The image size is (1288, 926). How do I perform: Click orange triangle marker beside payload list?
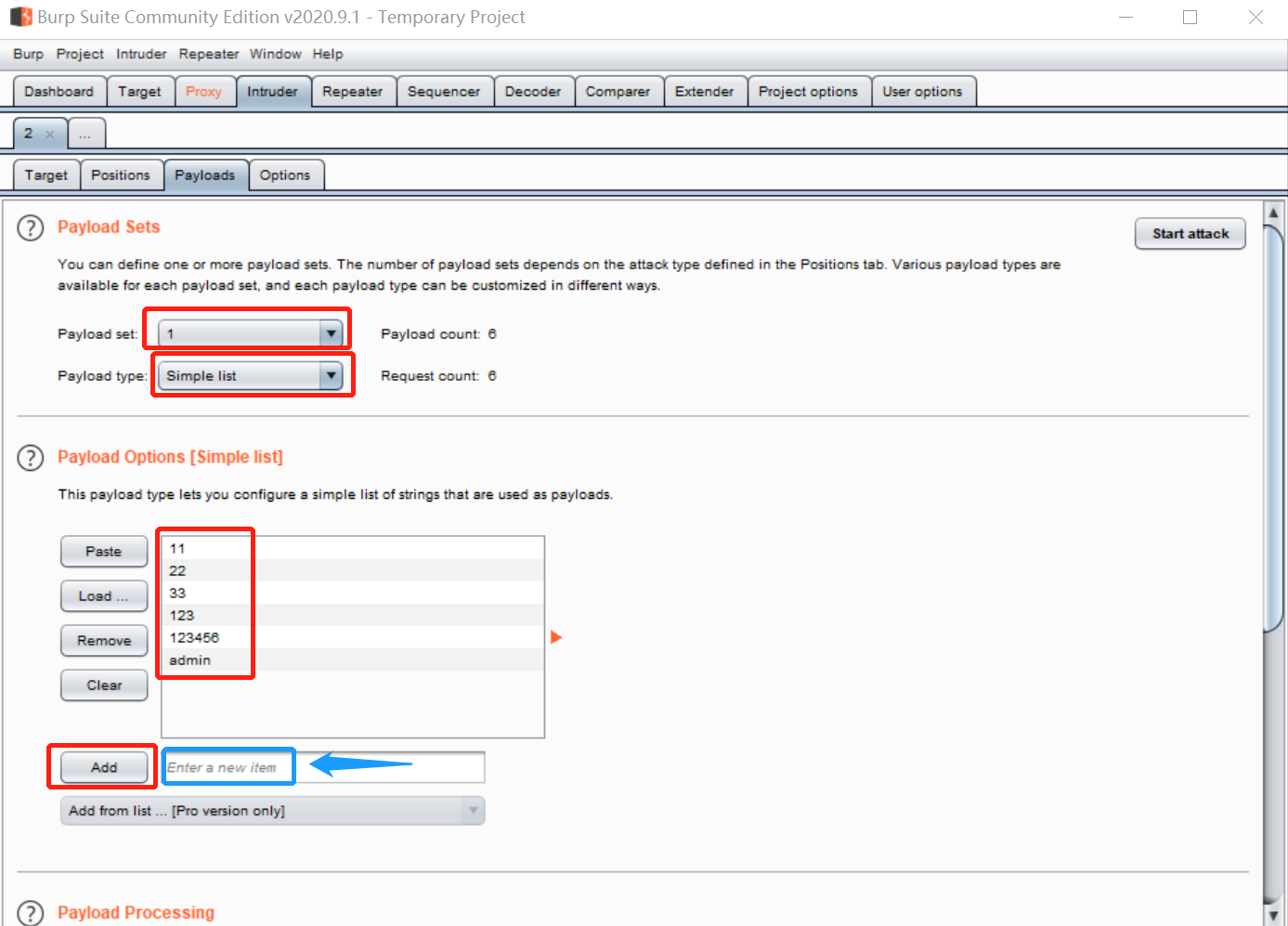556,637
